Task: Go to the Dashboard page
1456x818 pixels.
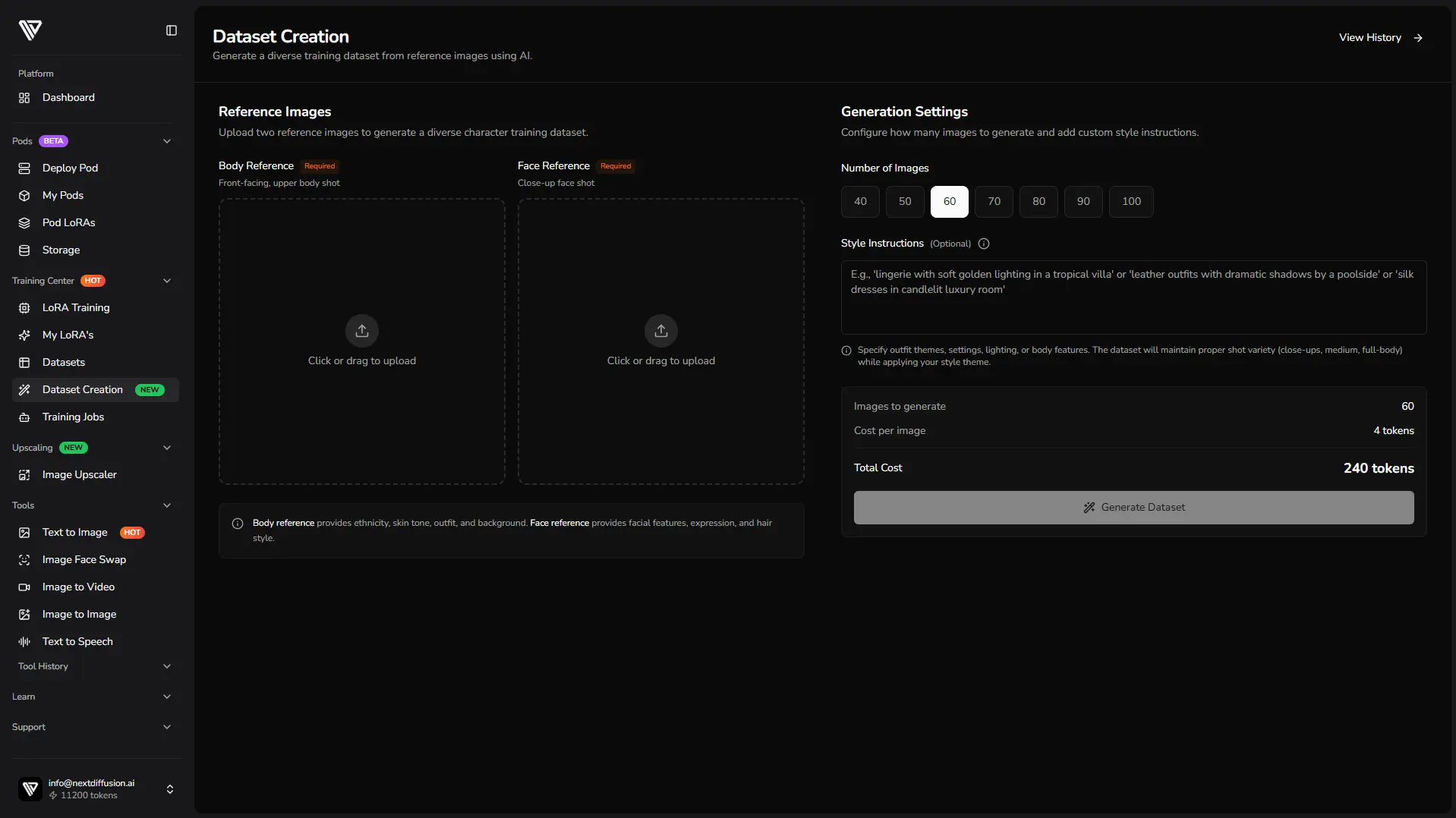Action: (68, 98)
